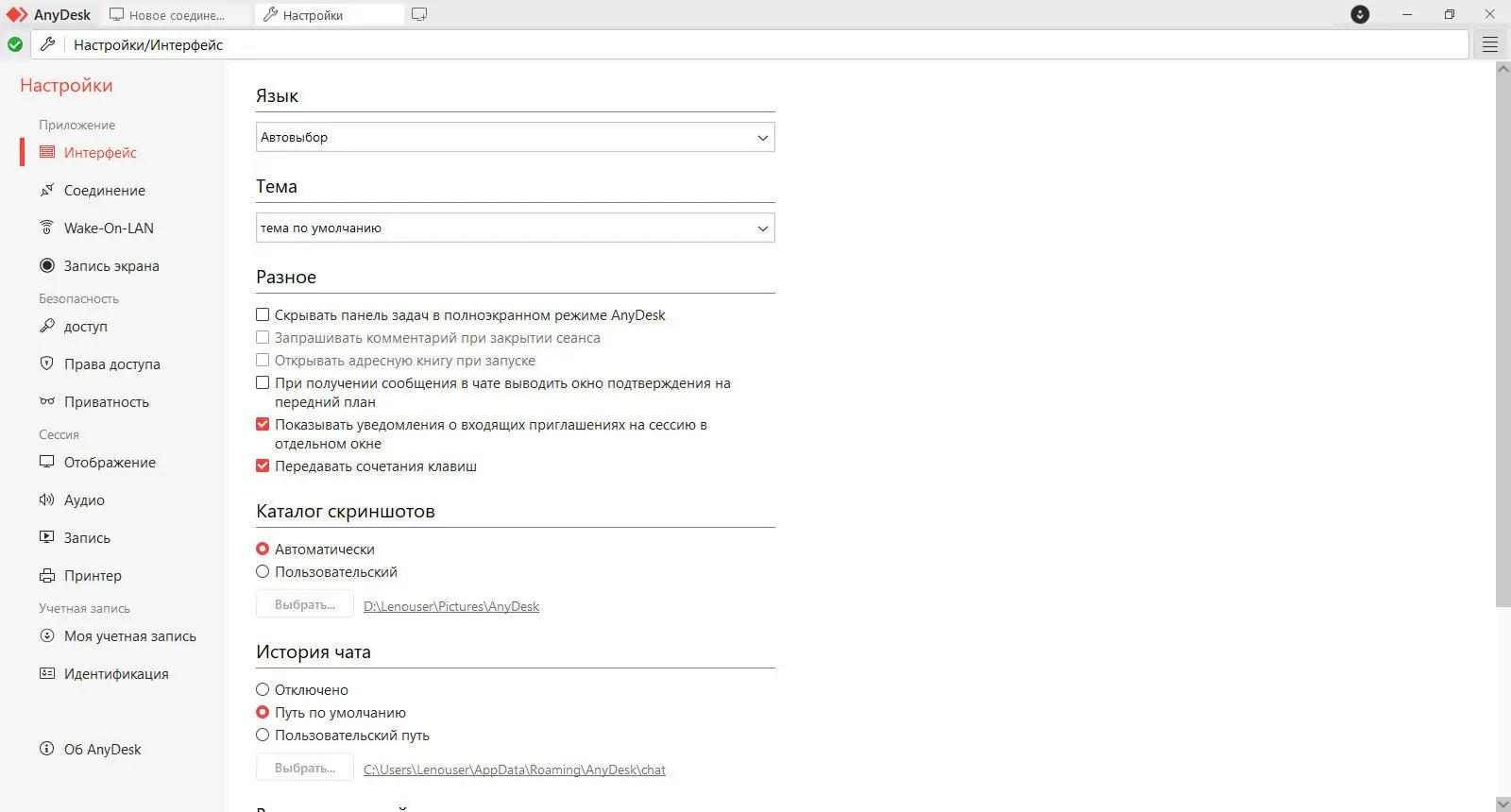Click the Каталог скриншотов section heading

pyautogui.click(x=346, y=511)
